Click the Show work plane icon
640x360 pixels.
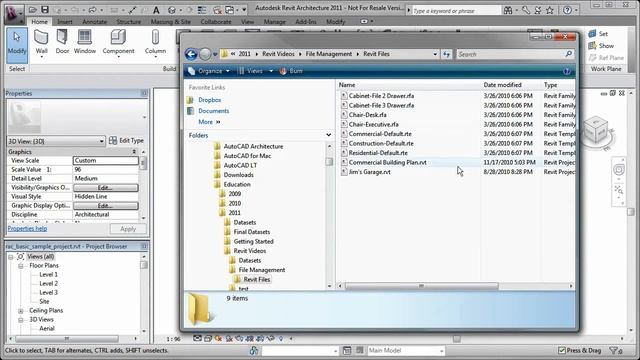(592, 46)
